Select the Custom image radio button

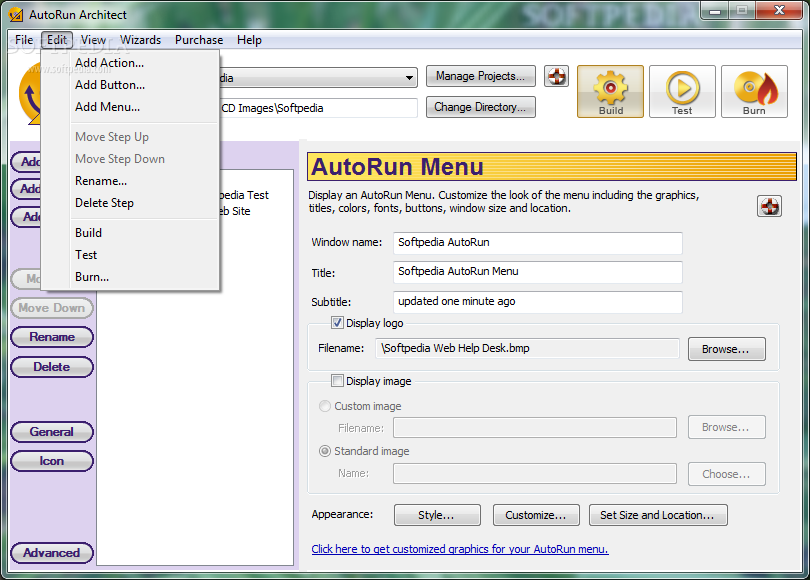click(325, 406)
